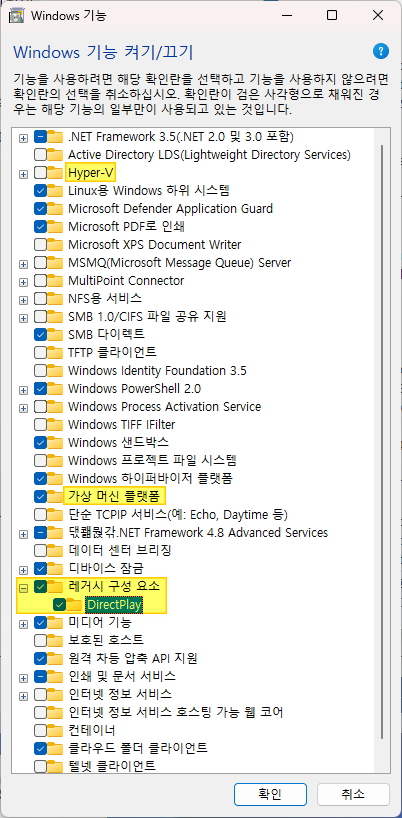Collapse the 레거시 구성 요소 node
Viewport: 402px width, 818px height.
pos(23,587)
